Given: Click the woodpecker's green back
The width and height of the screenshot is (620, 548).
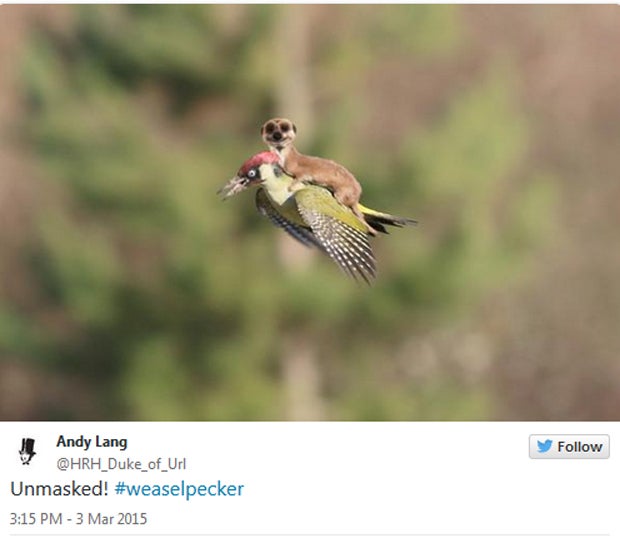Looking at the screenshot, I should pos(332,206).
